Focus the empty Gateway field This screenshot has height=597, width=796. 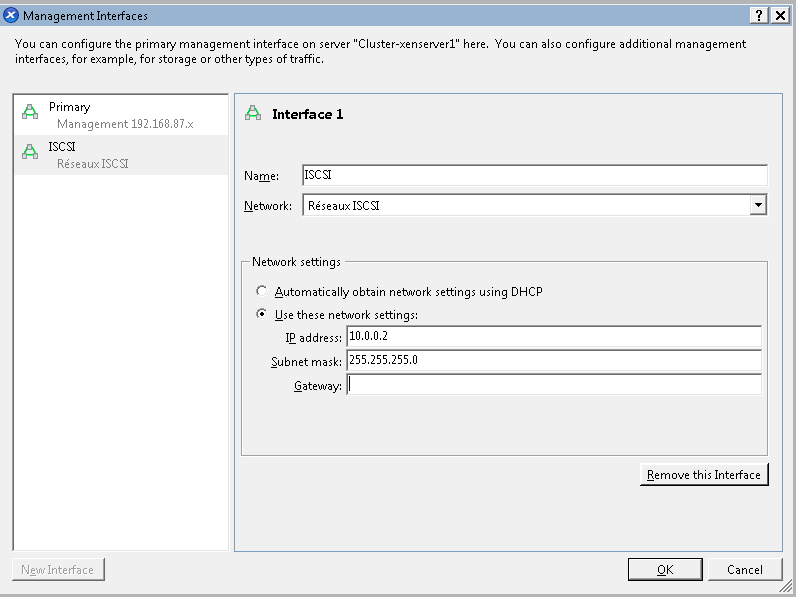pos(553,385)
